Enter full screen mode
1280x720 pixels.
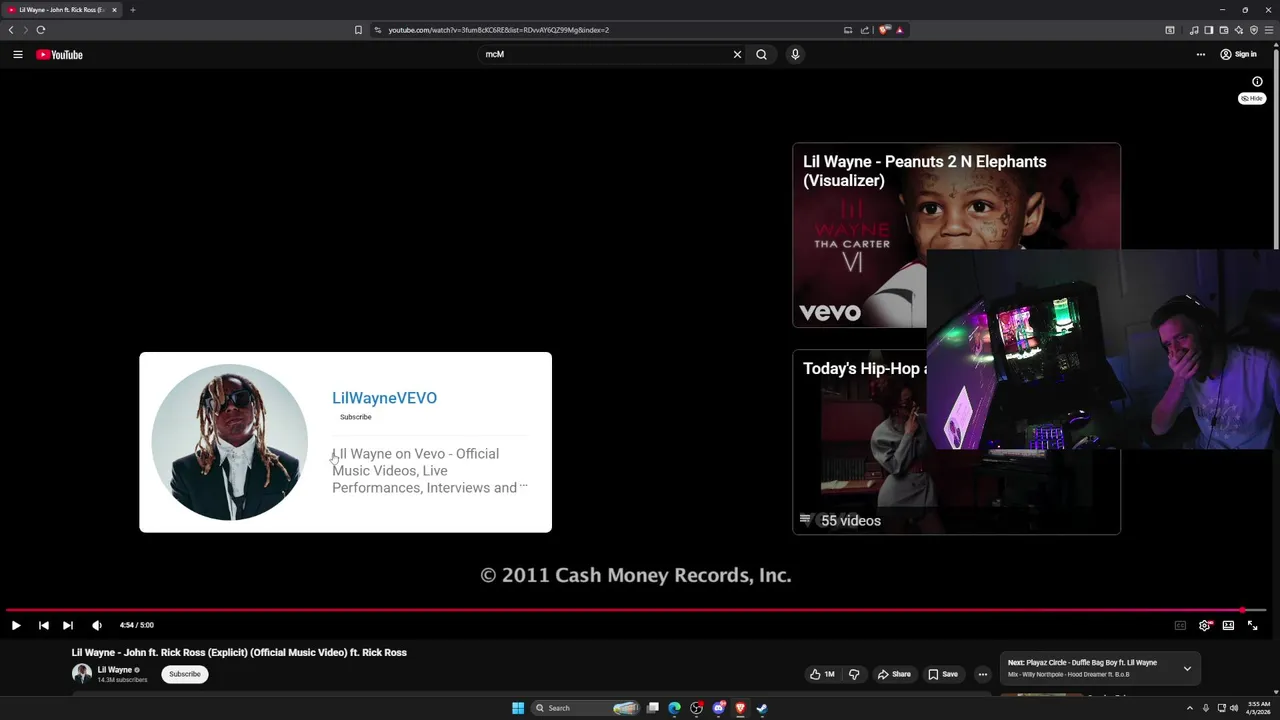pyautogui.click(x=1252, y=625)
